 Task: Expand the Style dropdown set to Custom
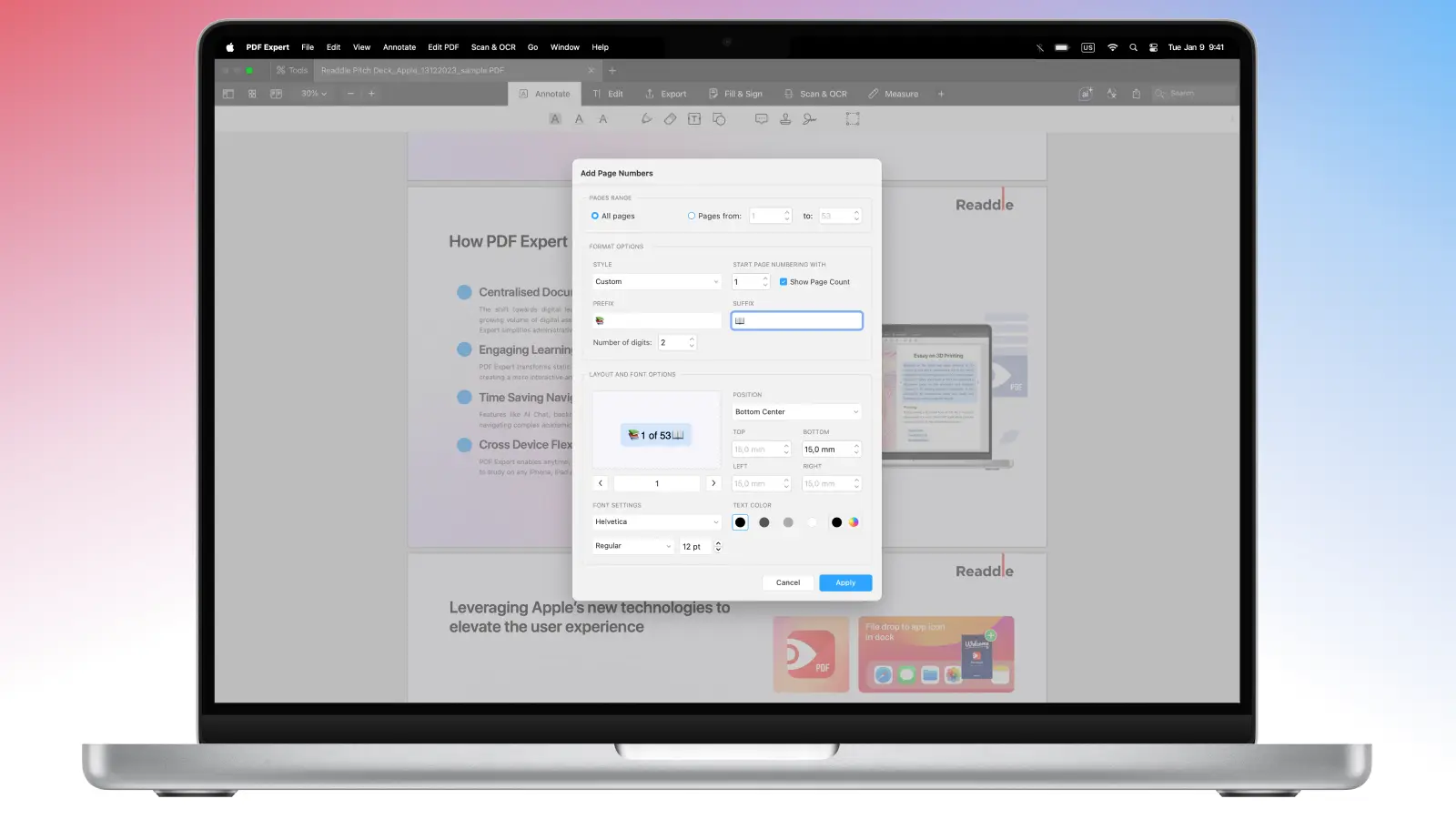[x=656, y=282]
